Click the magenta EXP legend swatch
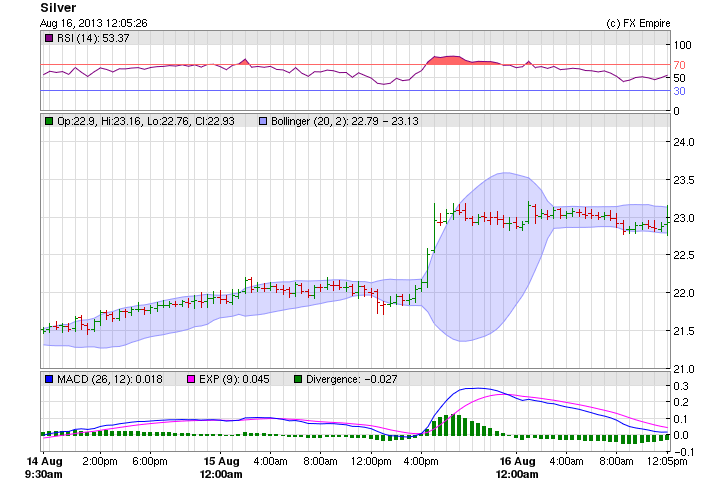The width and height of the screenshot is (710, 487). (191, 379)
